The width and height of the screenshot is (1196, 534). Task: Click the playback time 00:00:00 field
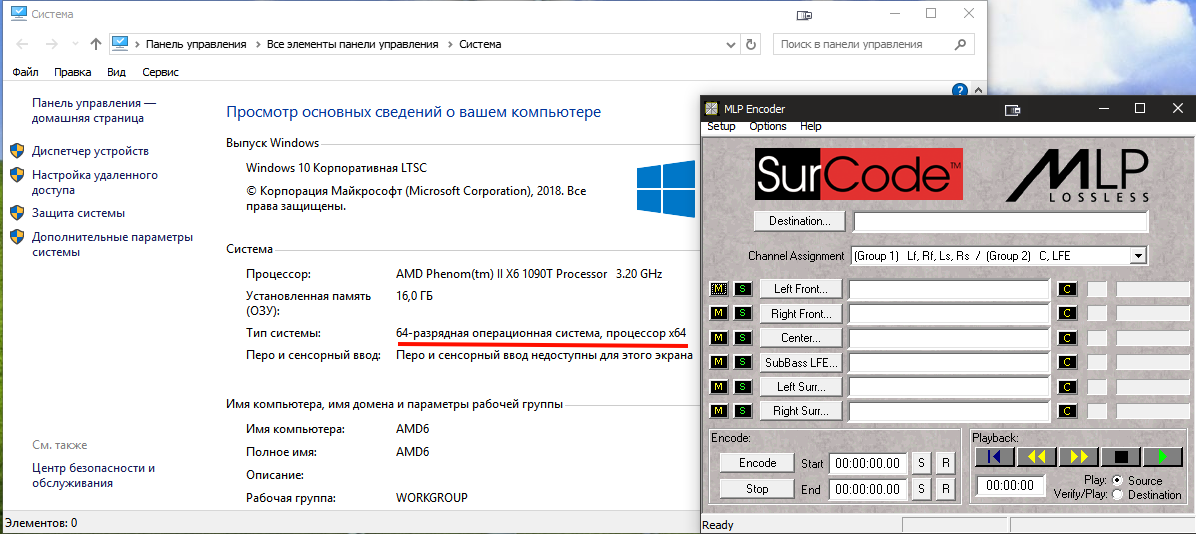tap(1010, 485)
